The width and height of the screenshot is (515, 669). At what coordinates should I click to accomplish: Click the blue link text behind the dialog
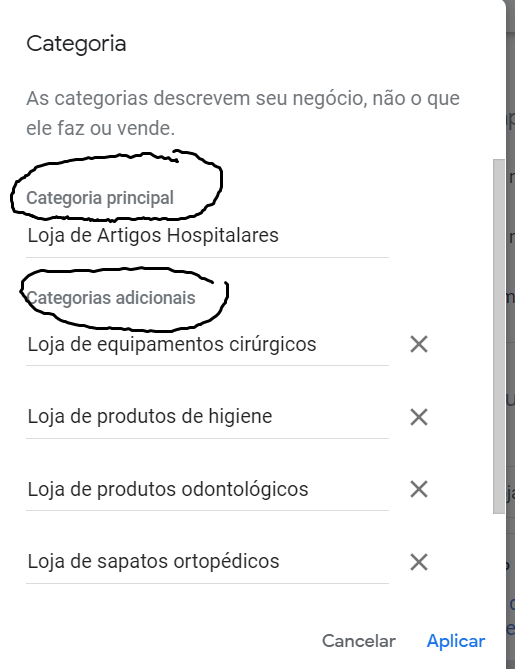coord(511,617)
